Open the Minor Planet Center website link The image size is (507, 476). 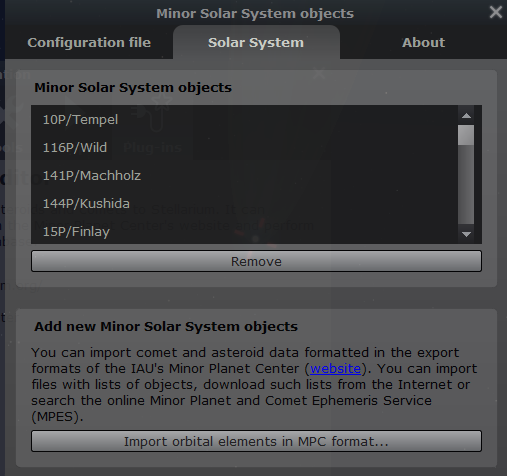335,369
